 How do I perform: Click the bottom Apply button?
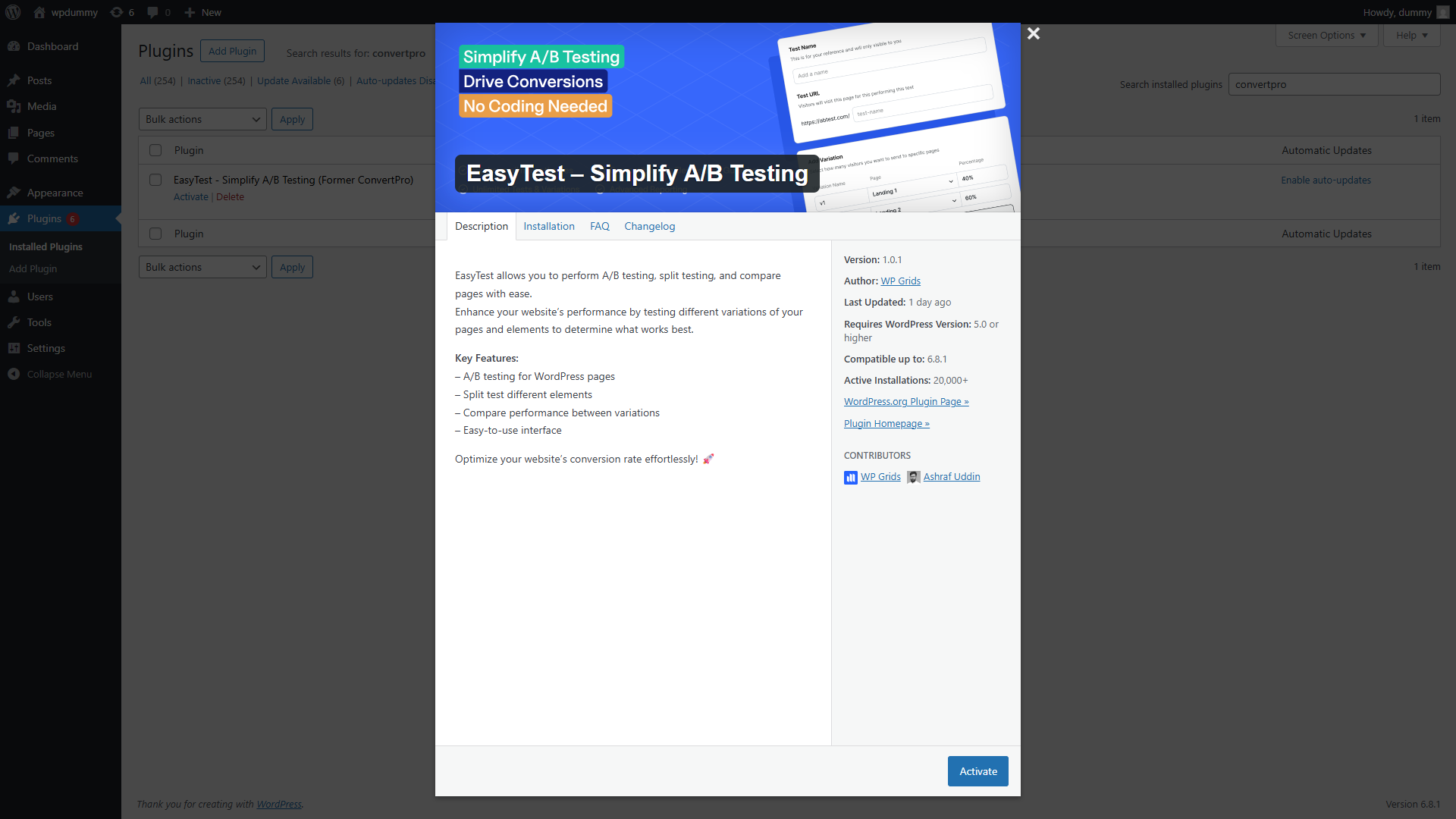click(x=292, y=267)
